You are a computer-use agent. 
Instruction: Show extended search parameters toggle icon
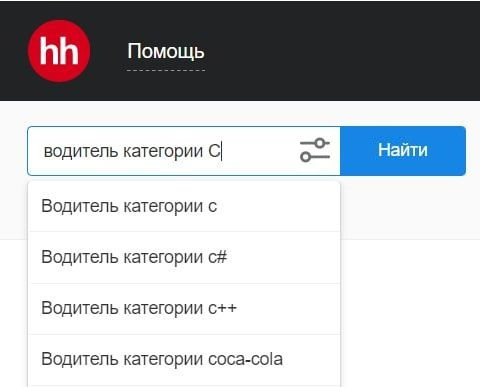[315, 150]
